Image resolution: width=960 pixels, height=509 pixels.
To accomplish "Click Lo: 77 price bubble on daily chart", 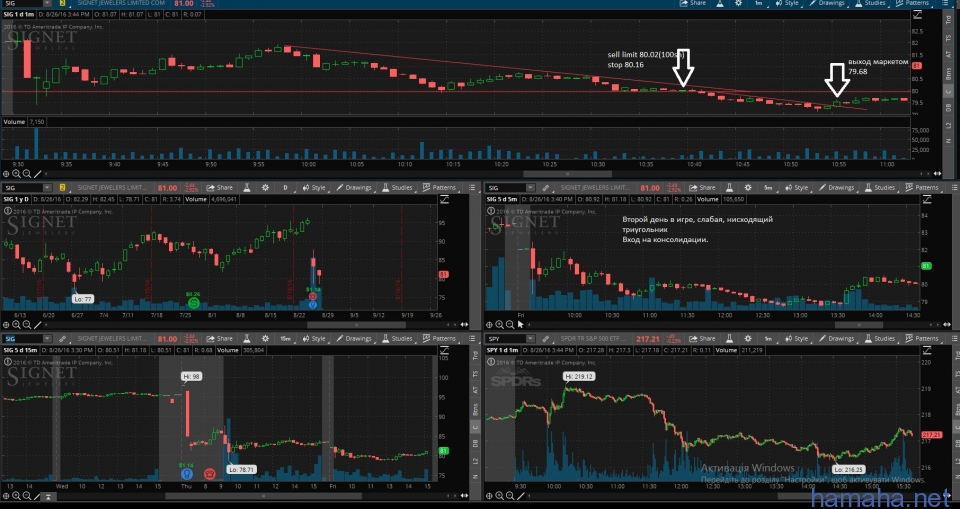I will point(83,299).
